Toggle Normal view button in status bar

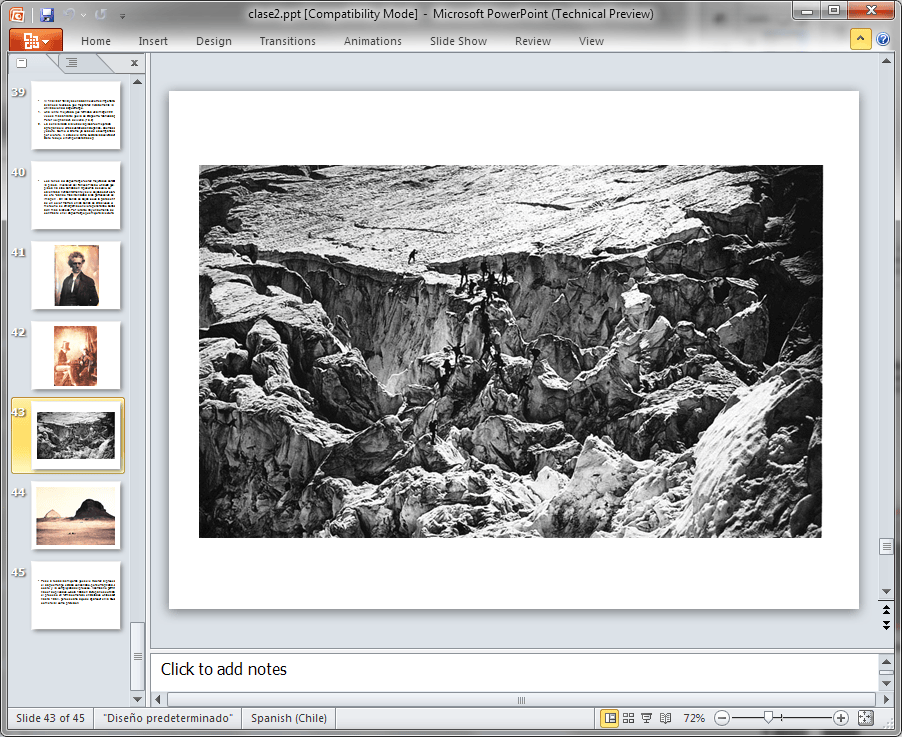[x=610, y=718]
